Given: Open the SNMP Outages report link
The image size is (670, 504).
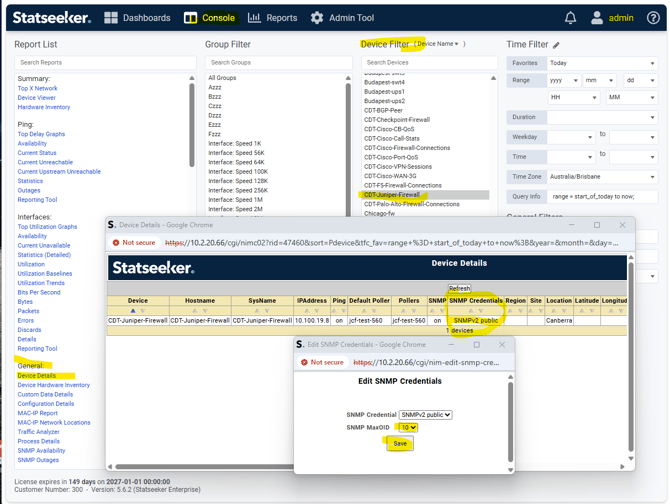Looking at the screenshot, I should click(x=38, y=460).
